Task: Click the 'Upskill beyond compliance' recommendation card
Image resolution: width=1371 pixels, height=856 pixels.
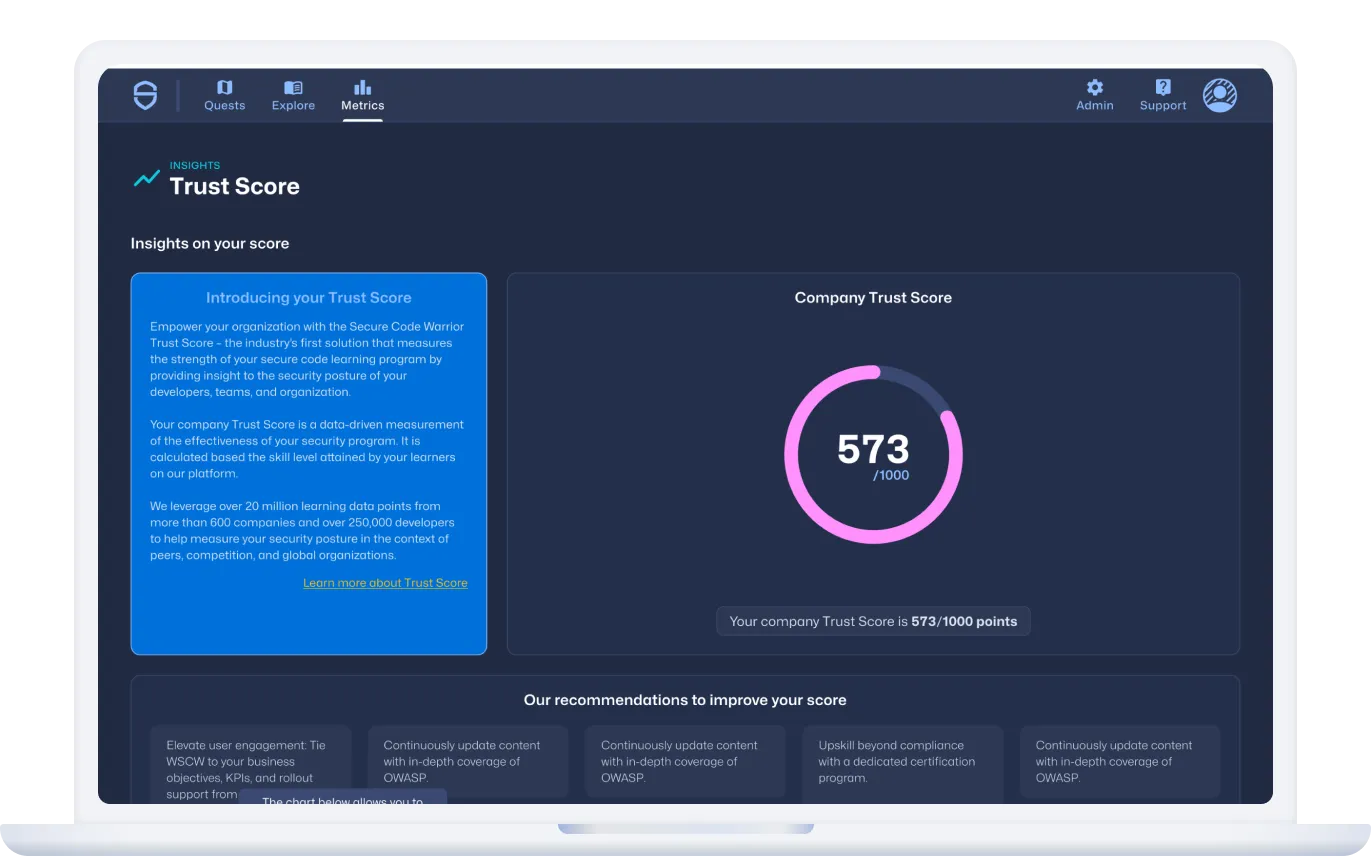Action: click(x=902, y=761)
